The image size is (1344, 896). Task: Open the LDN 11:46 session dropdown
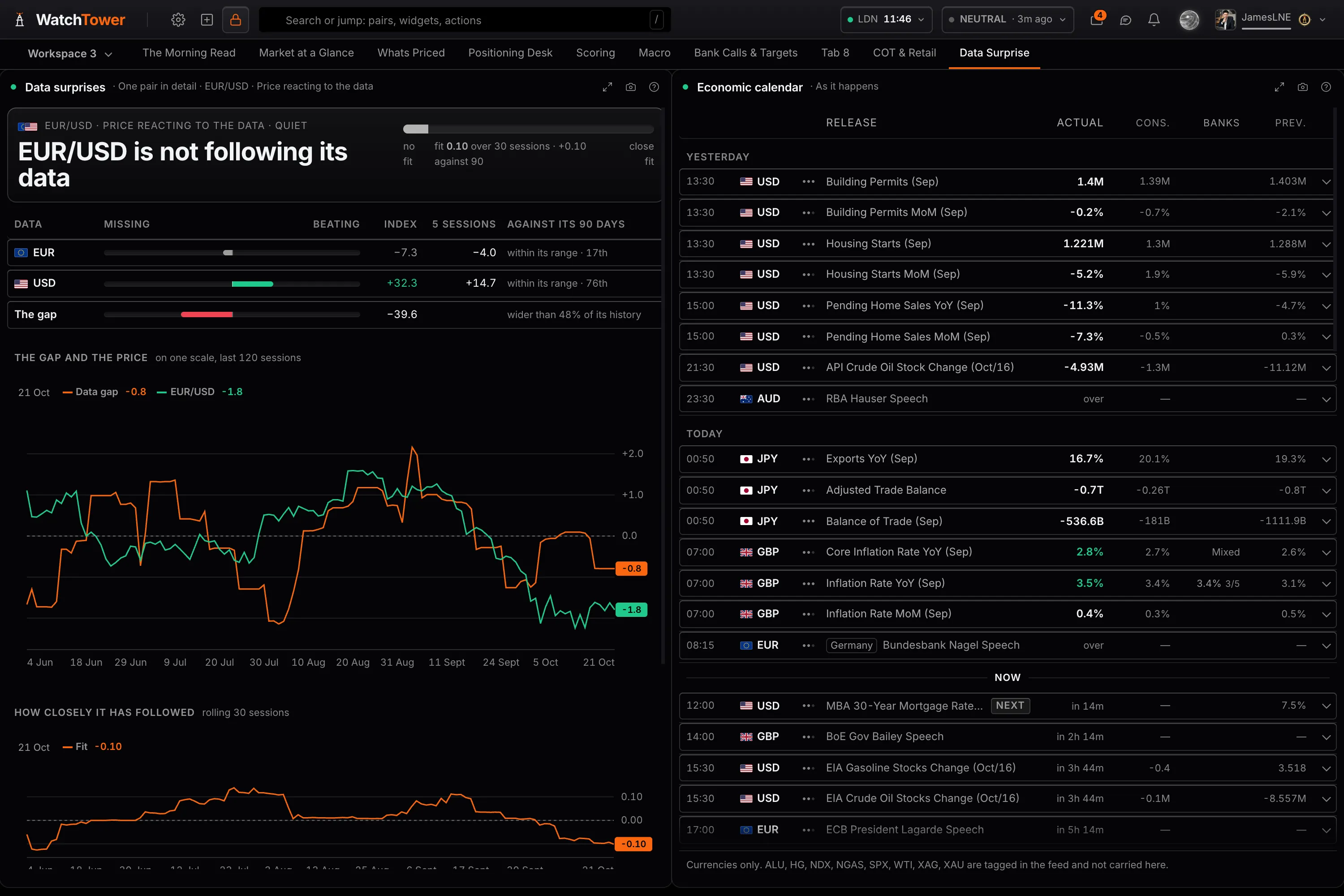886,19
